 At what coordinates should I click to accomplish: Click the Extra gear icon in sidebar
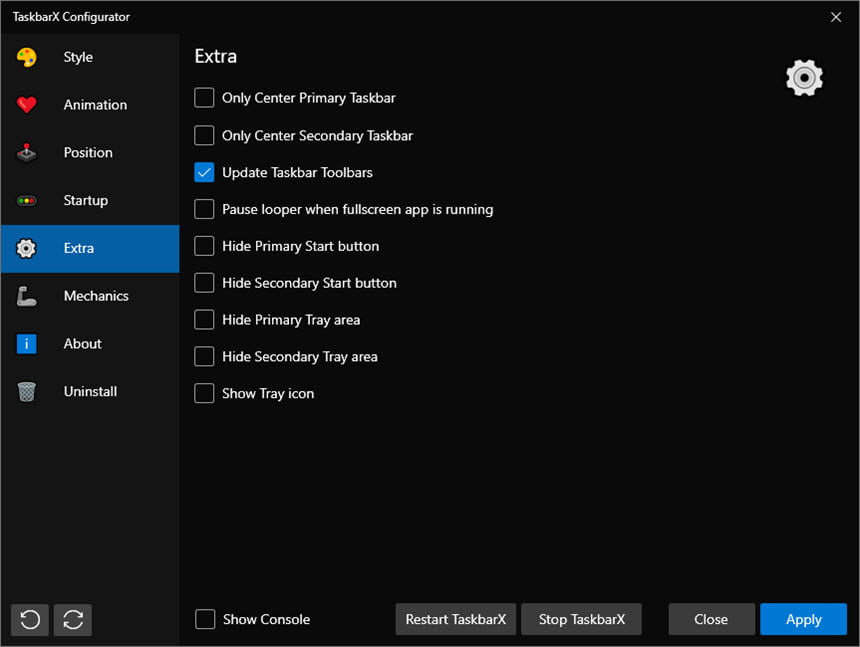coord(26,248)
